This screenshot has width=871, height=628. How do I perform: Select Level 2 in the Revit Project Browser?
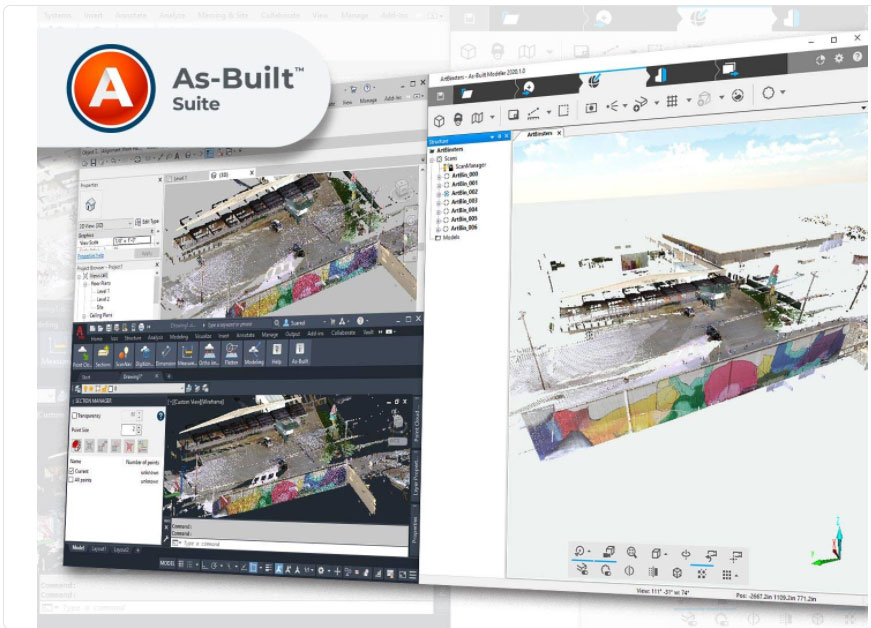(103, 299)
